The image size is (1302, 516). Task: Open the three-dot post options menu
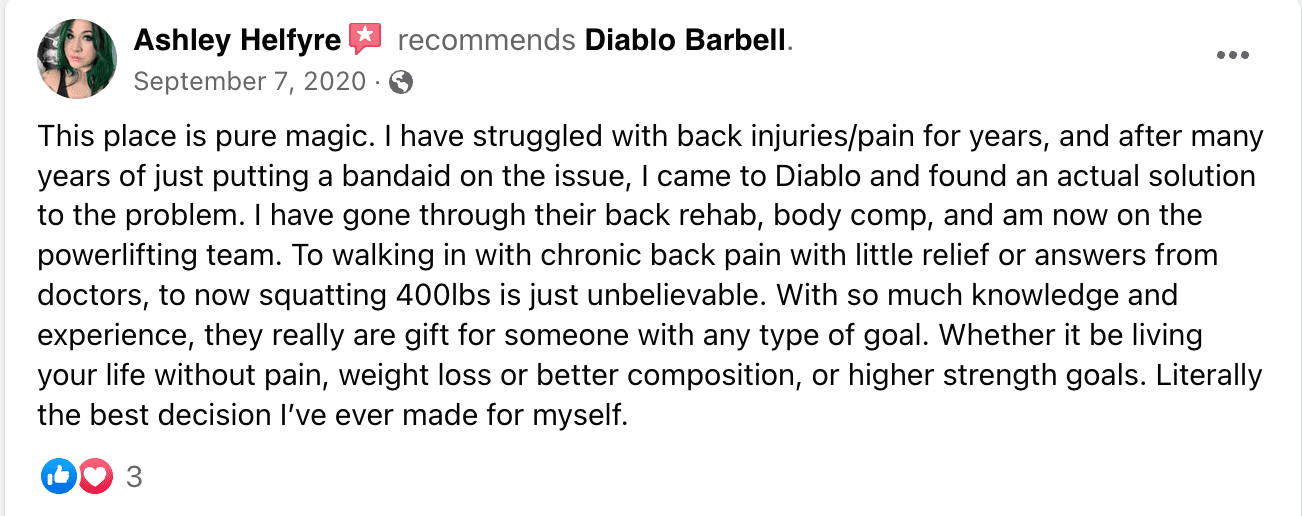(1233, 56)
